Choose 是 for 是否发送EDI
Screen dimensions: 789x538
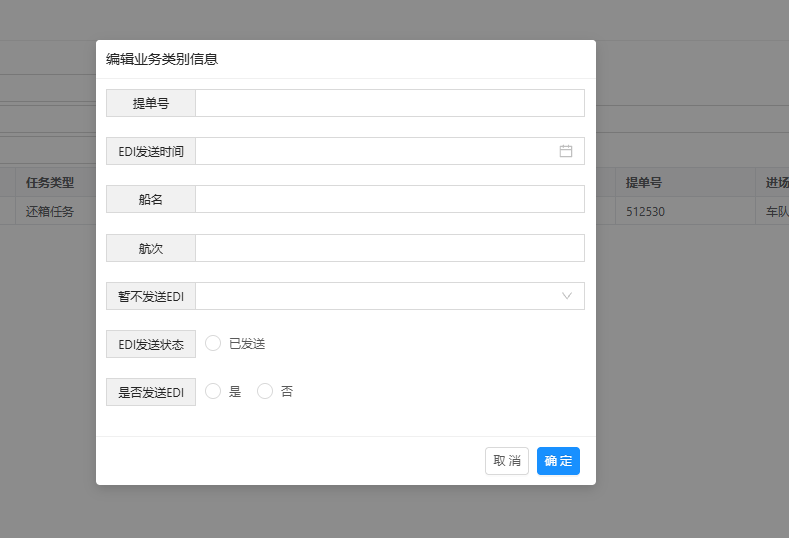(x=213, y=392)
